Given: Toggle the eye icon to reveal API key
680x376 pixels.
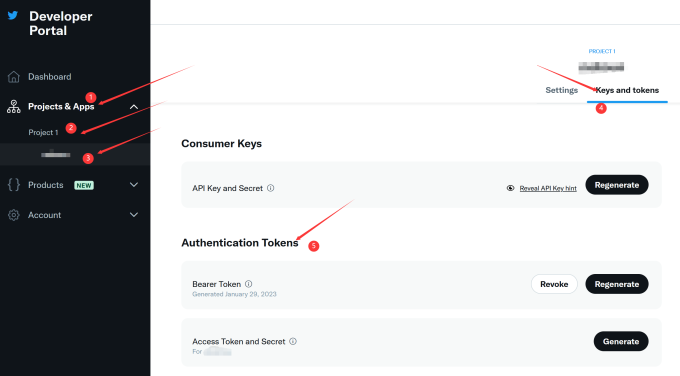Looking at the screenshot, I should pos(510,188).
